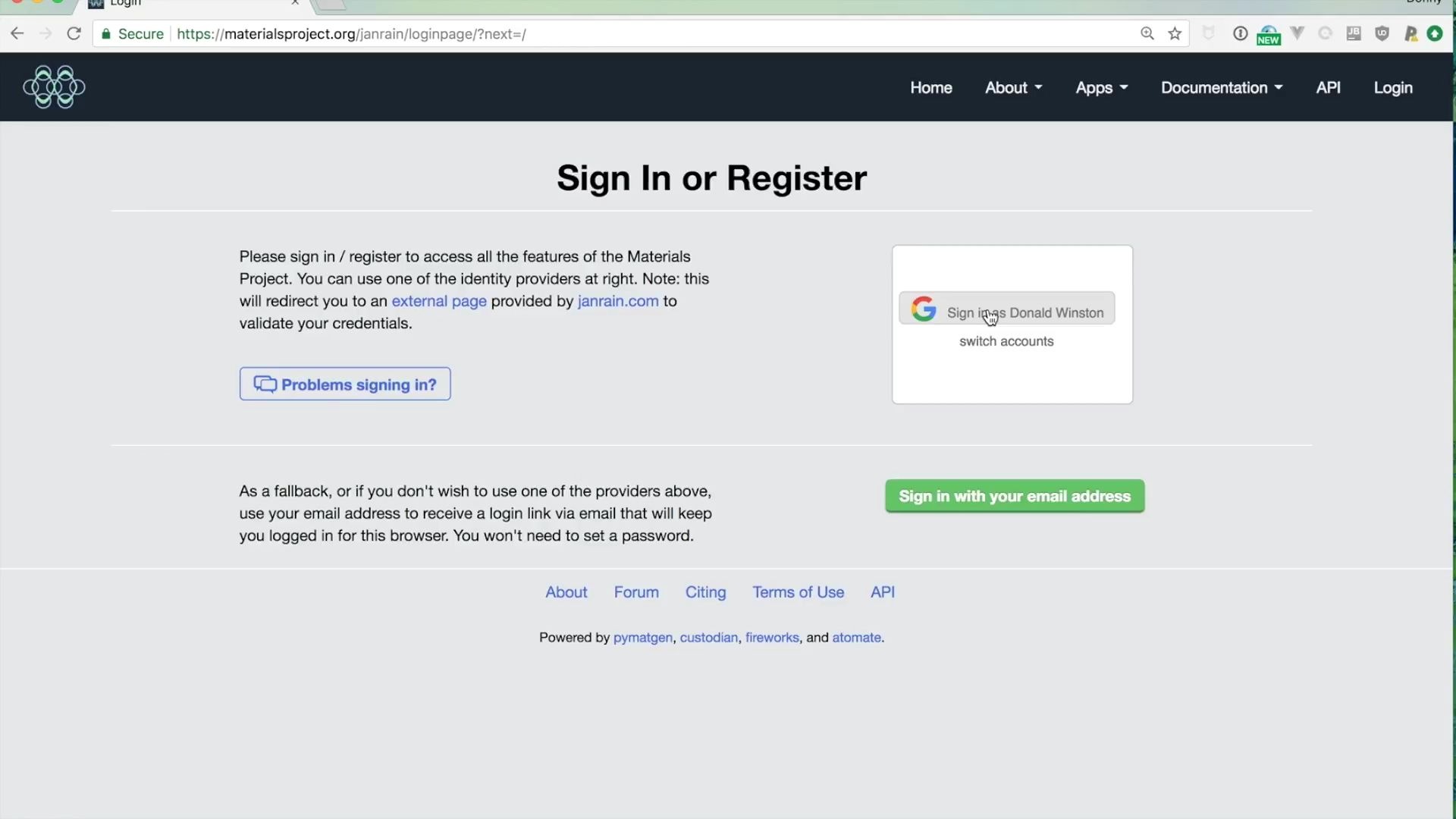Click the API footer link
The height and width of the screenshot is (819, 1456).
(x=883, y=592)
